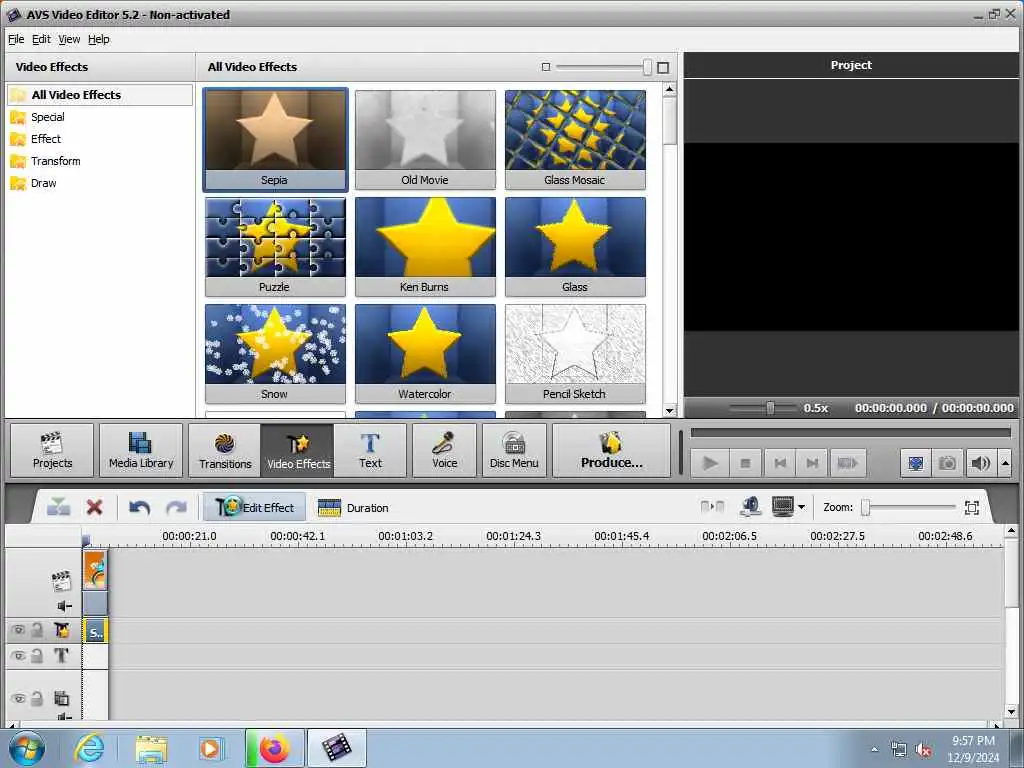Toggle lock on text track

(37, 655)
